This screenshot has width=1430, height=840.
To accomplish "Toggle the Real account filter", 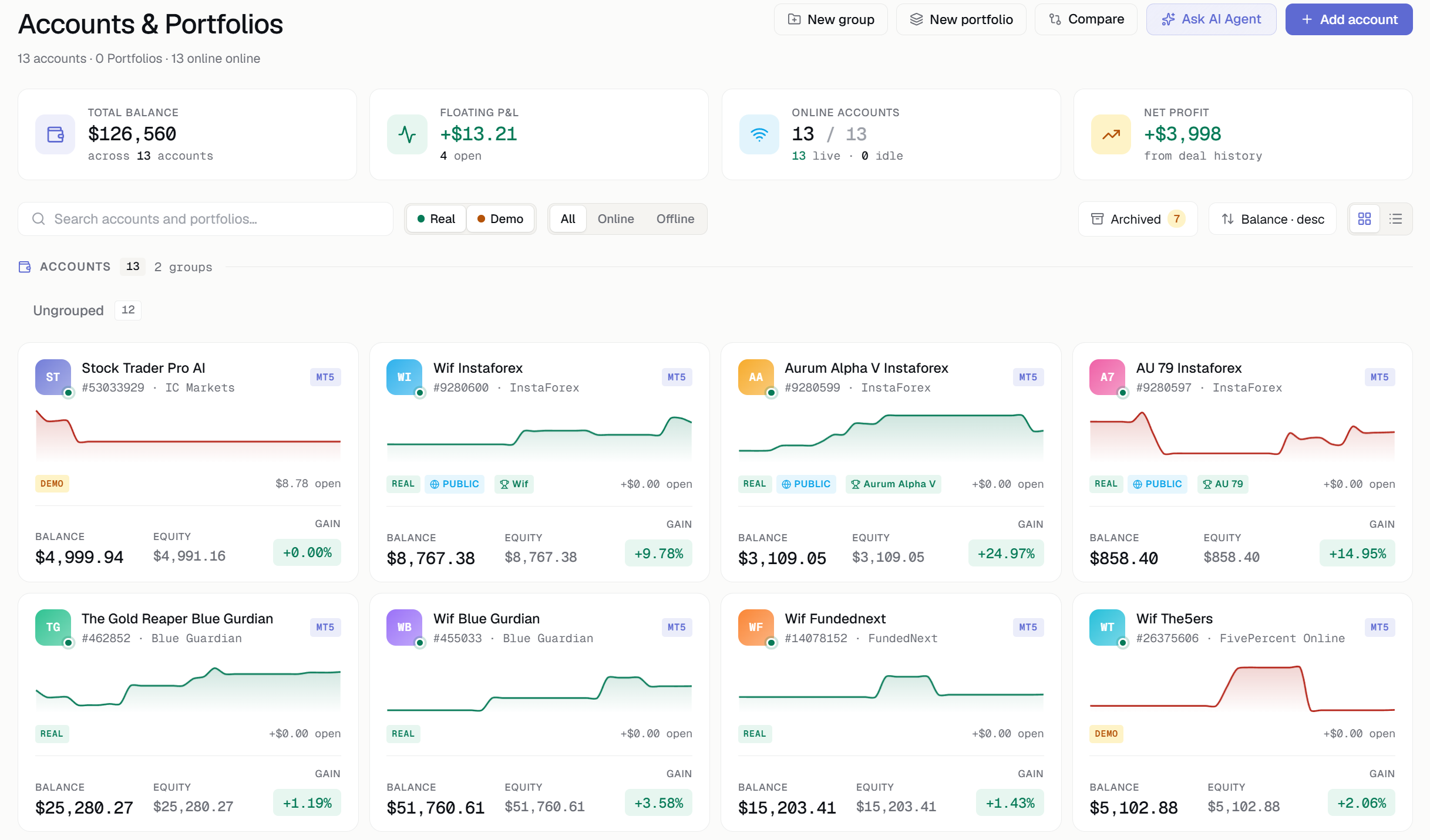I will click(x=436, y=219).
